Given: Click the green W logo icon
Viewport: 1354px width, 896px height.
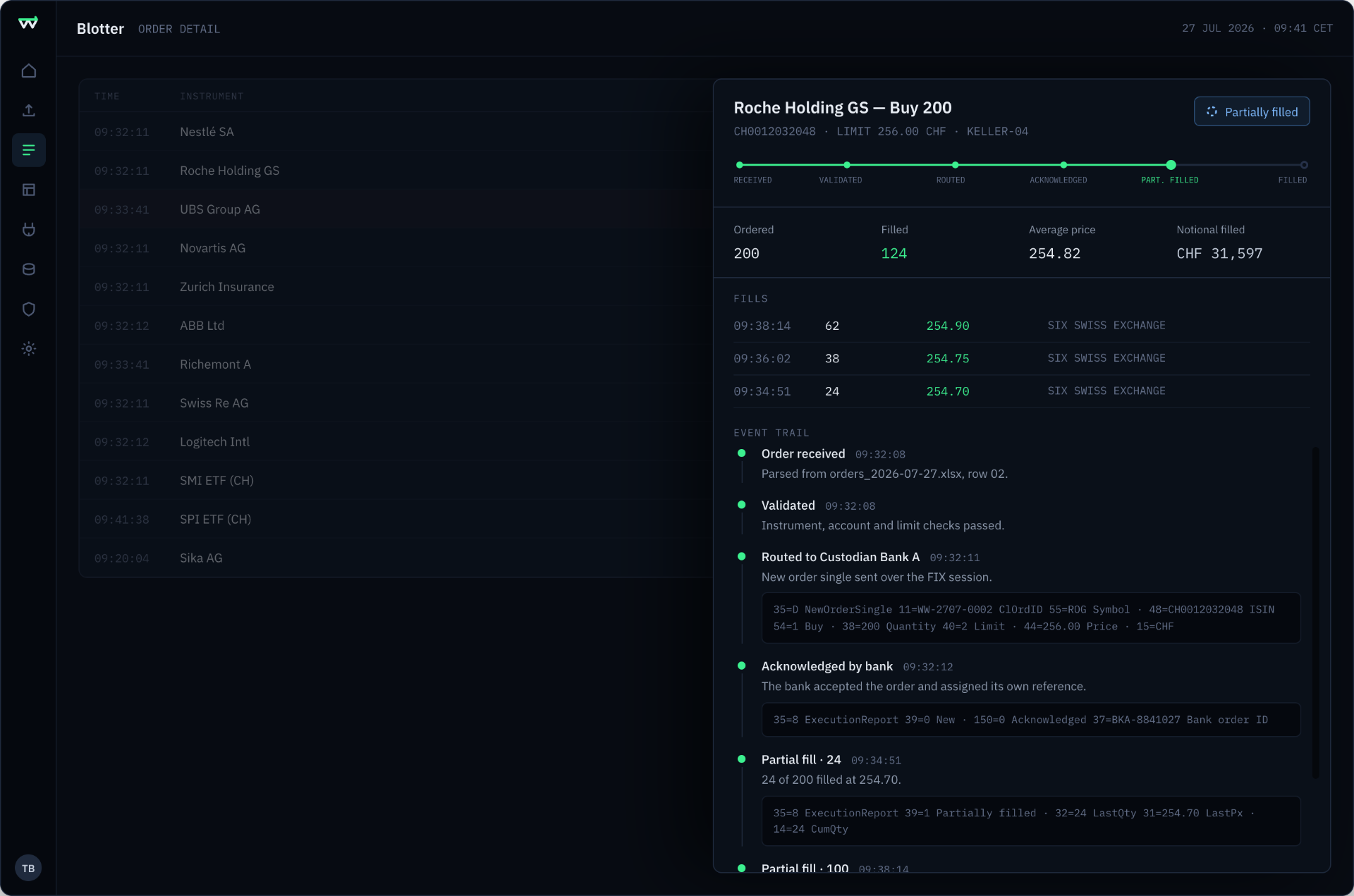Looking at the screenshot, I should [28, 23].
